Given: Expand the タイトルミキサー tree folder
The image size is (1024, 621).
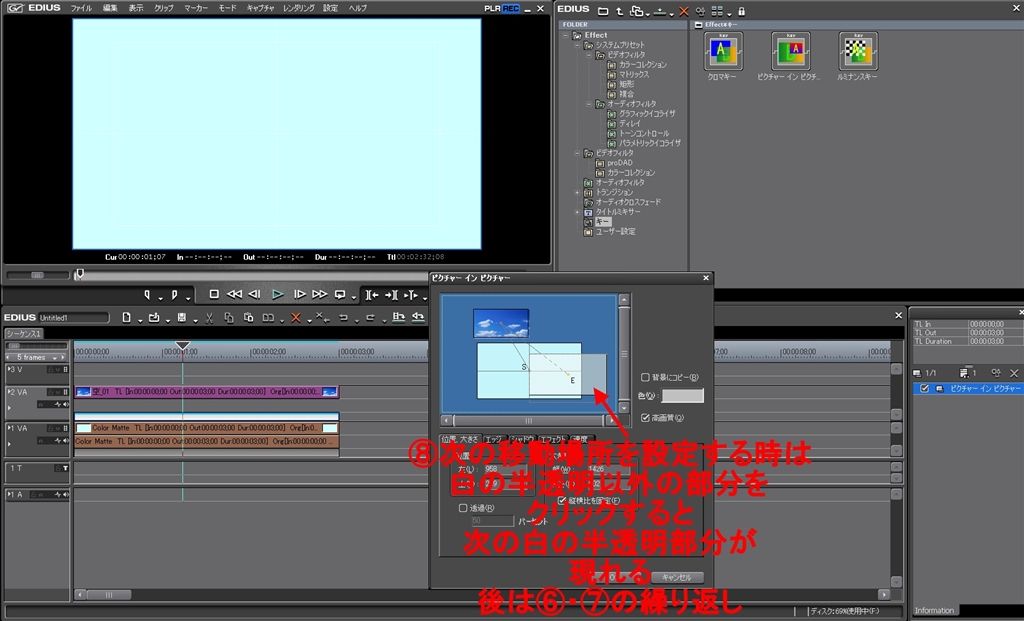Looking at the screenshot, I should [577, 212].
